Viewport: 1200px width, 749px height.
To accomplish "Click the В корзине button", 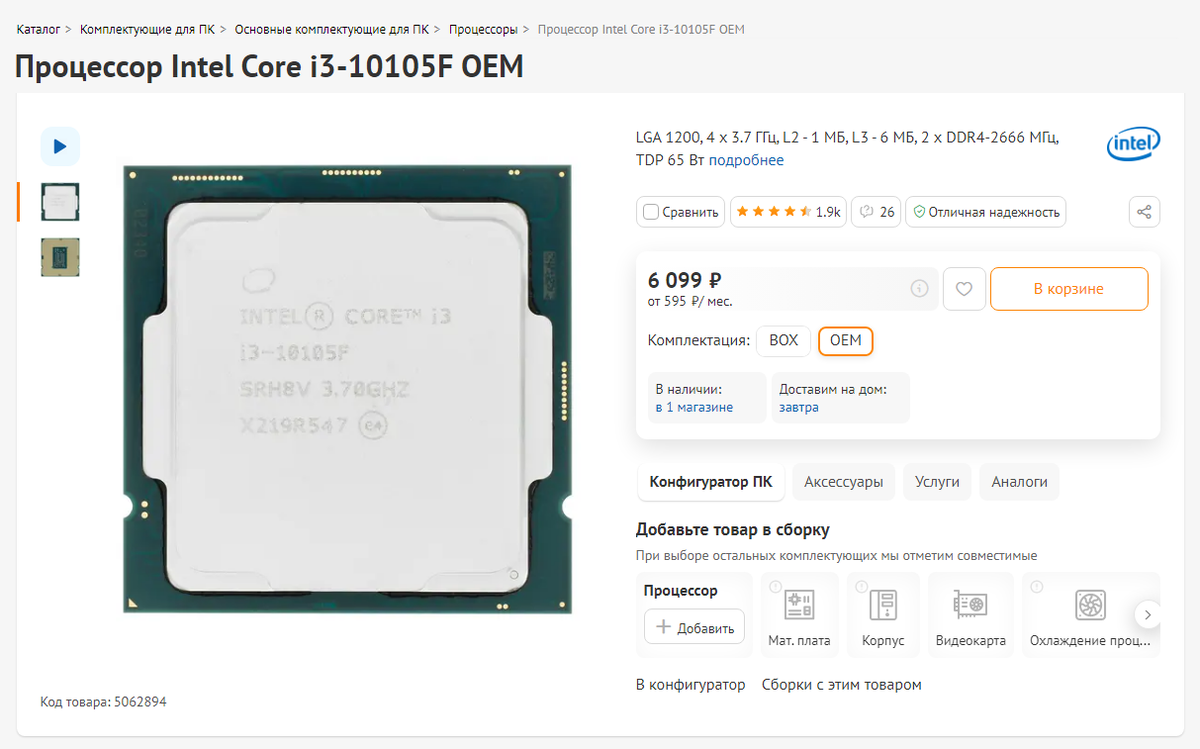I will coord(1069,289).
